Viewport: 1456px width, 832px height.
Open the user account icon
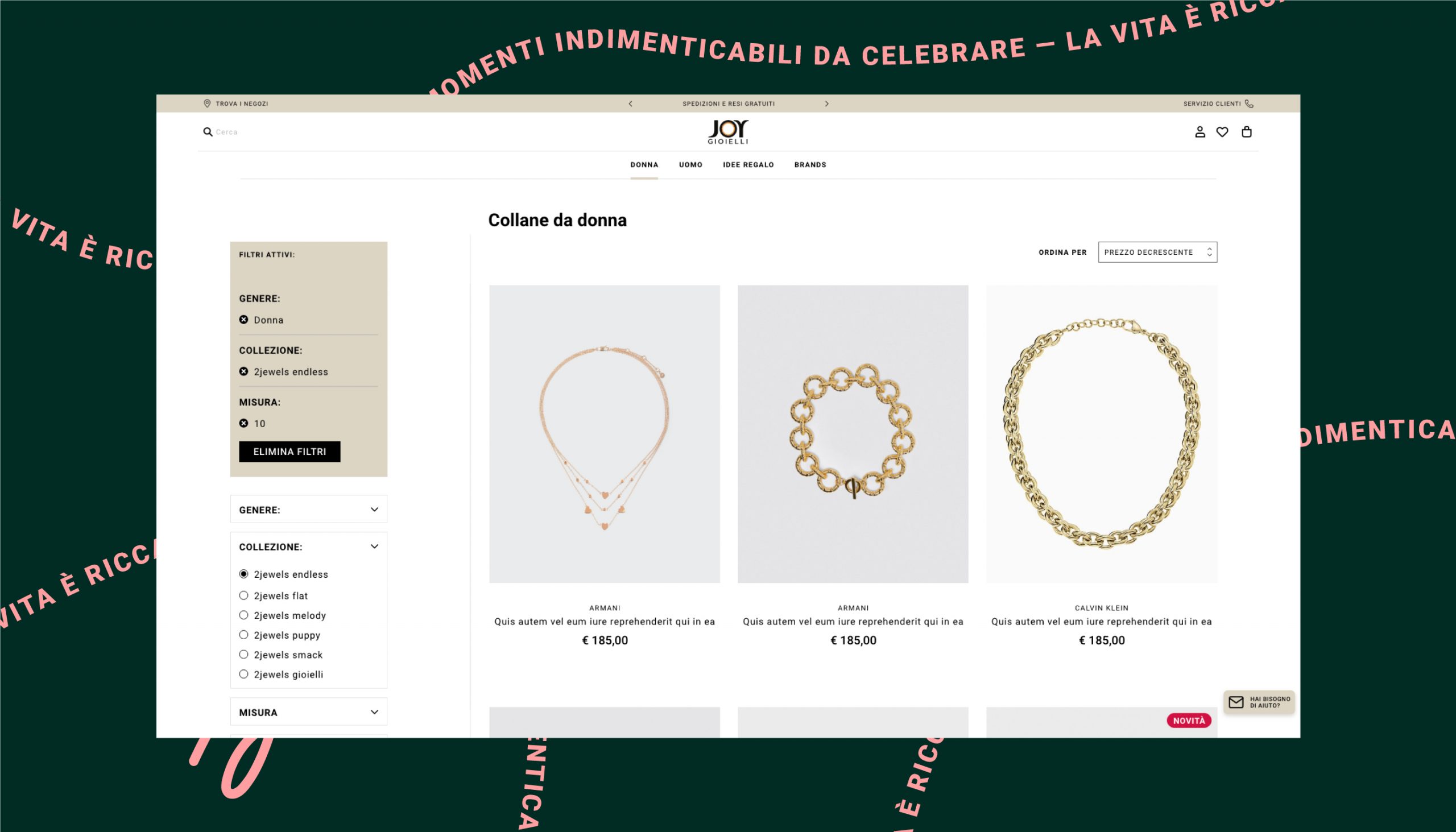coord(1200,132)
